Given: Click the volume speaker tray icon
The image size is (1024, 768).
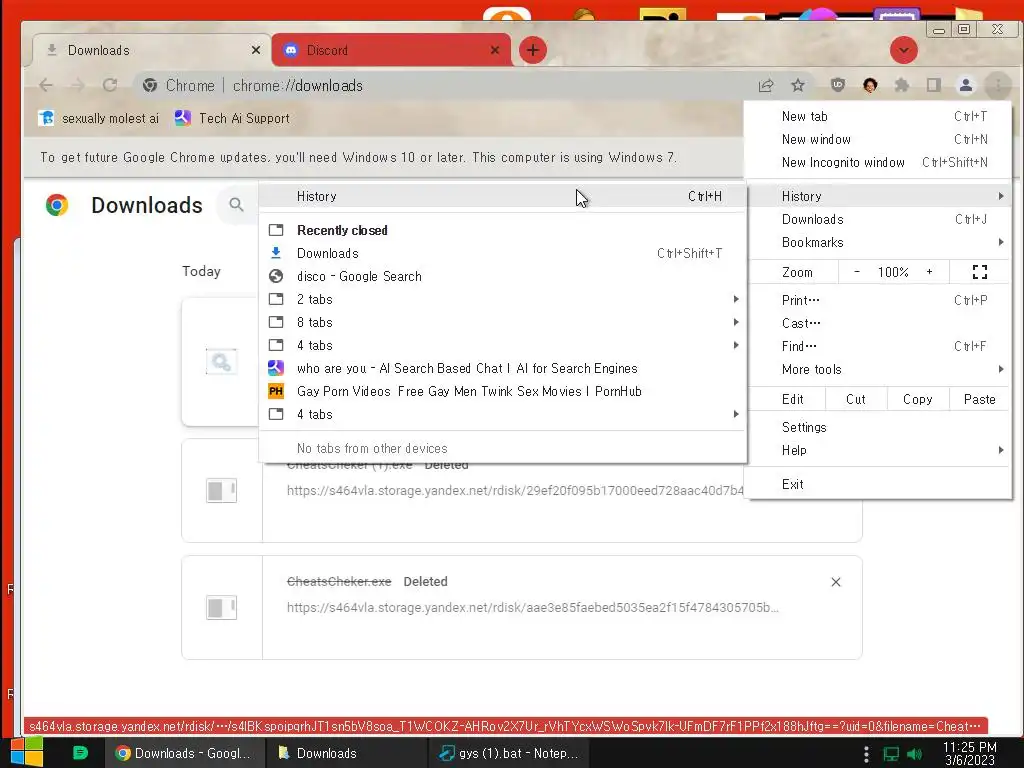Looking at the screenshot, I should point(914,754).
